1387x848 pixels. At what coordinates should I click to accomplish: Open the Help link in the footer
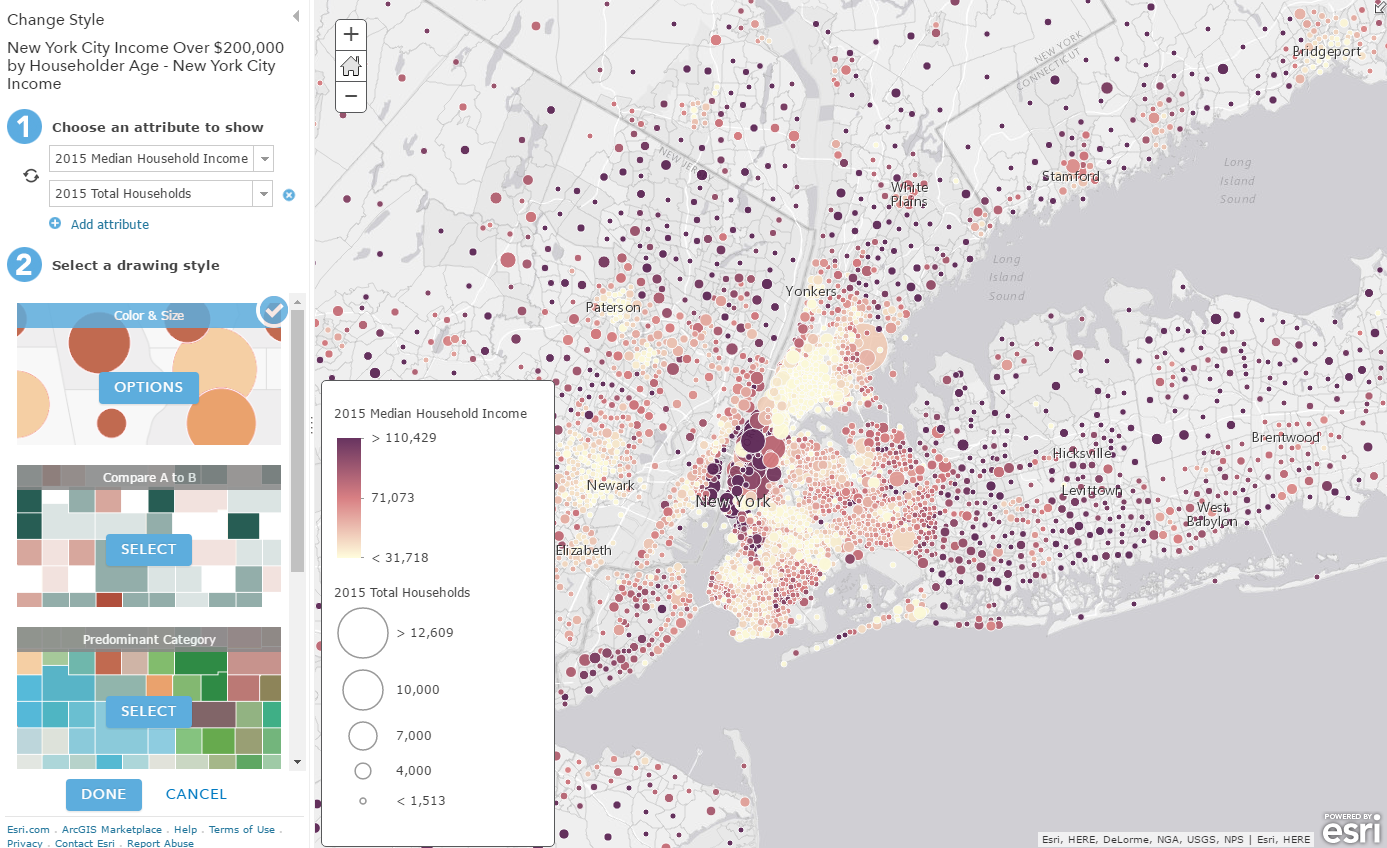pyautogui.click(x=185, y=829)
